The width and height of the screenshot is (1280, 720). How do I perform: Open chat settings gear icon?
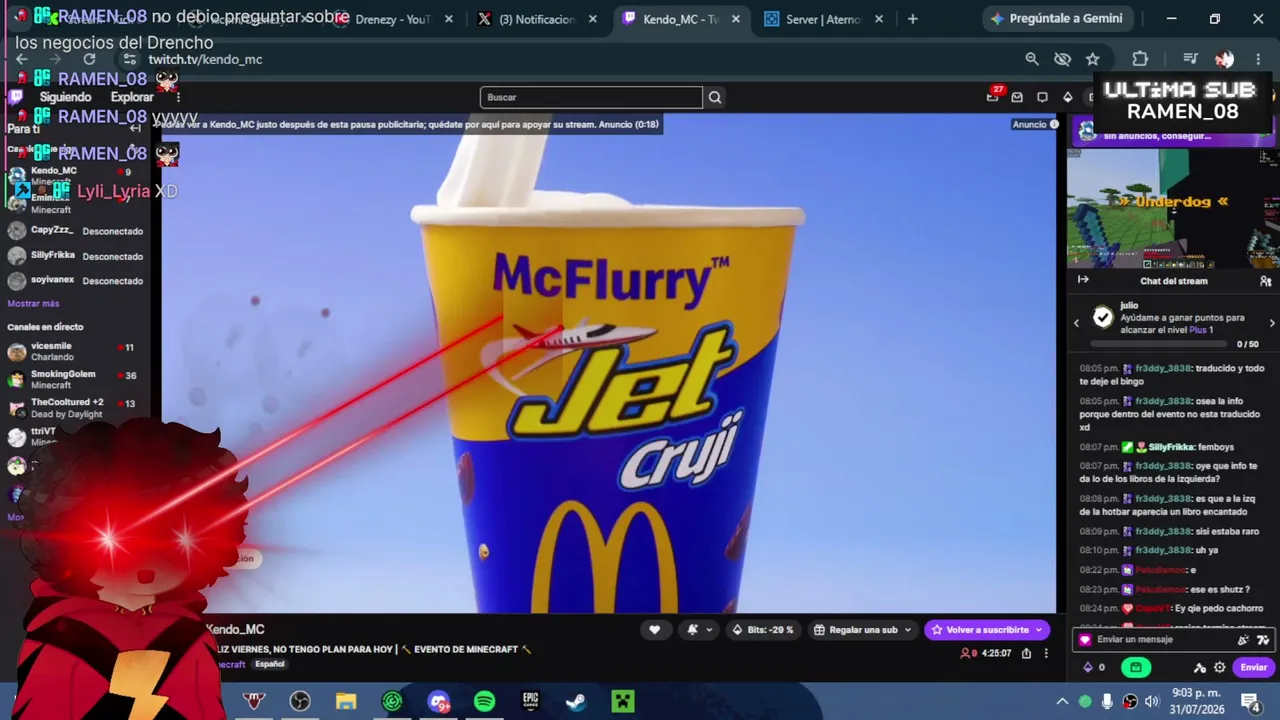1219,667
